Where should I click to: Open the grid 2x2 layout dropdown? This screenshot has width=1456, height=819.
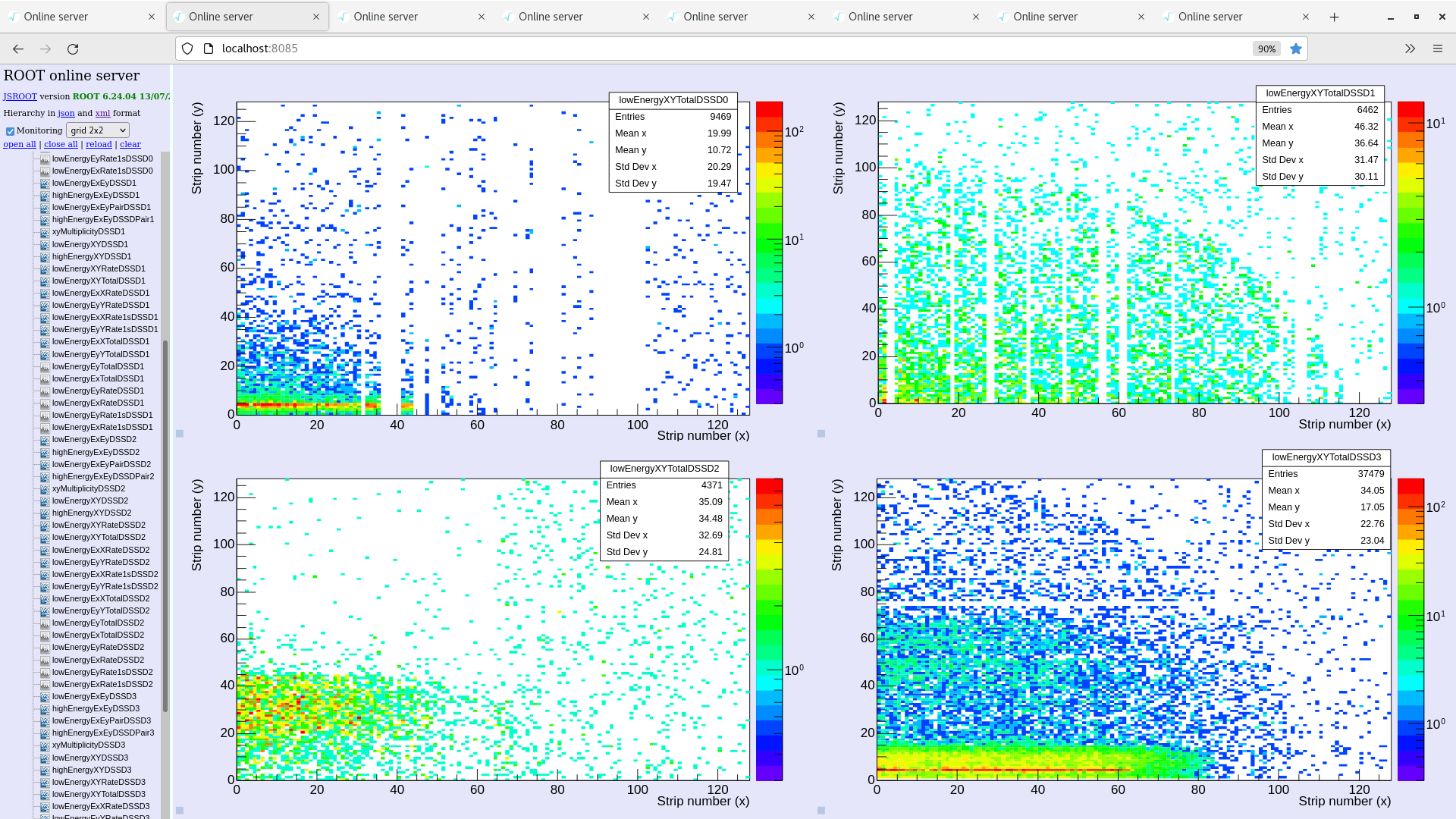(98, 130)
